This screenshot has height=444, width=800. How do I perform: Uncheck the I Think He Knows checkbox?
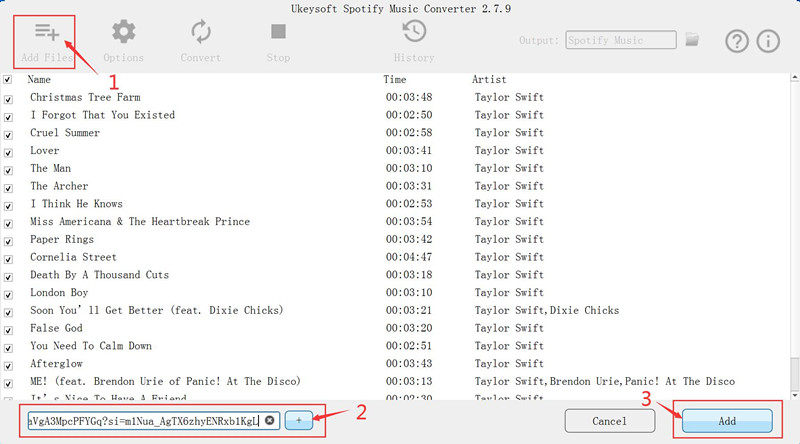click(8, 206)
